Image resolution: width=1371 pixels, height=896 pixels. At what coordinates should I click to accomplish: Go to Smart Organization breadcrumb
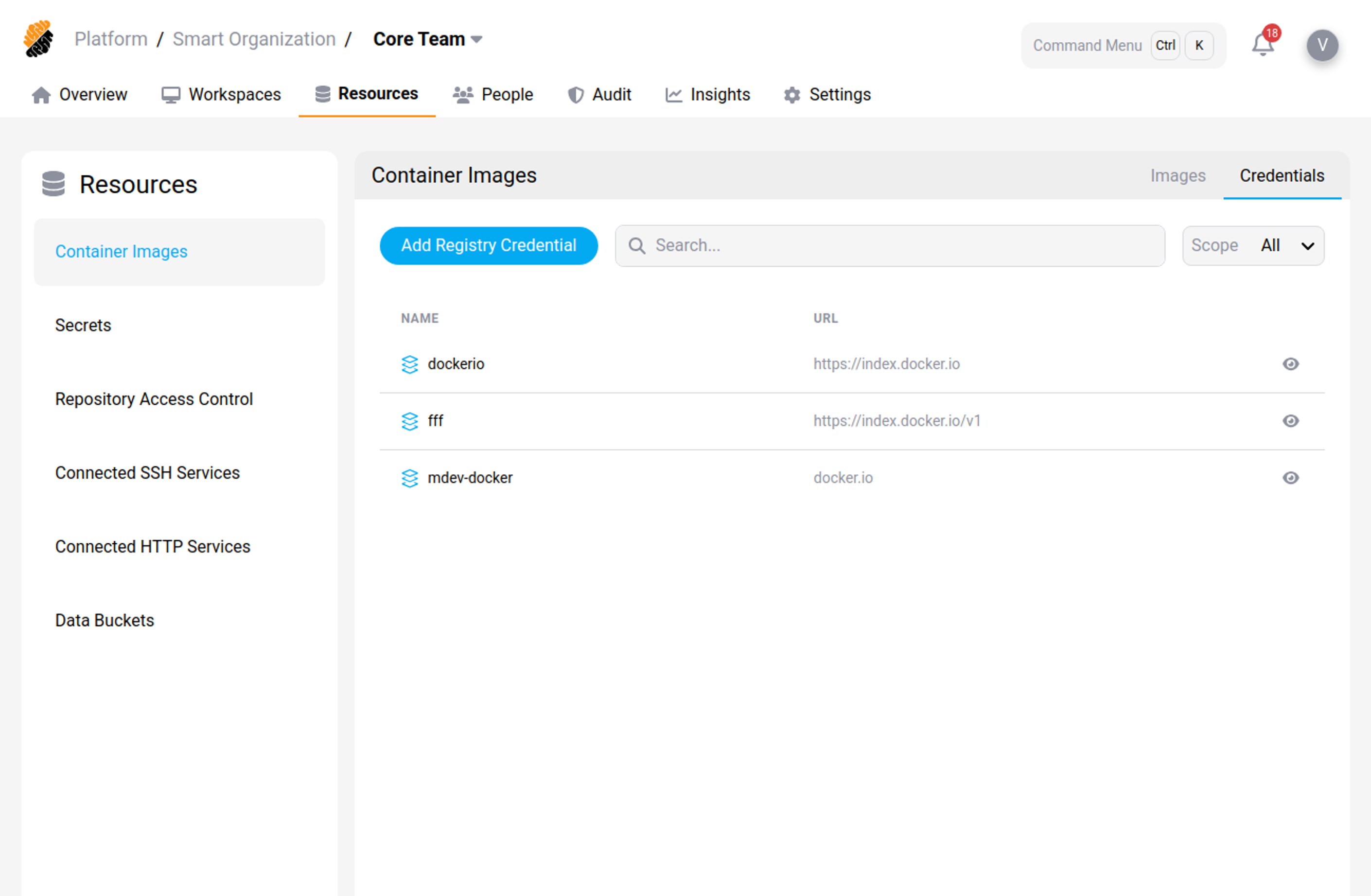coord(254,39)
